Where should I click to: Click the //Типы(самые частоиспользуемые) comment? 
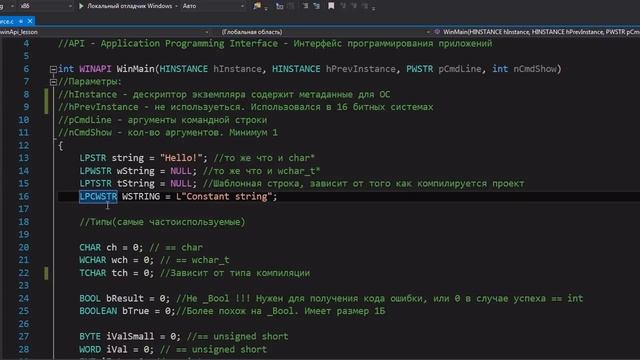point(162,222)
